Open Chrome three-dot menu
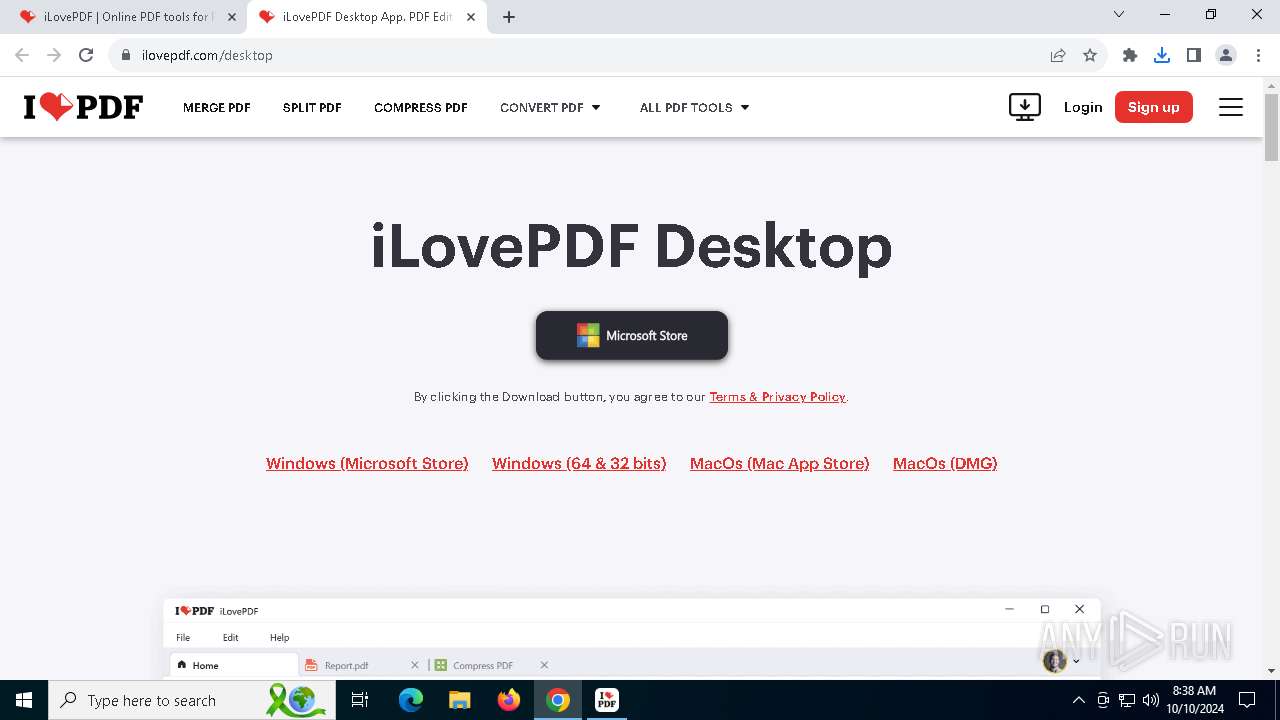This screenshot has height=720, width=1280. coord(1257,55)
